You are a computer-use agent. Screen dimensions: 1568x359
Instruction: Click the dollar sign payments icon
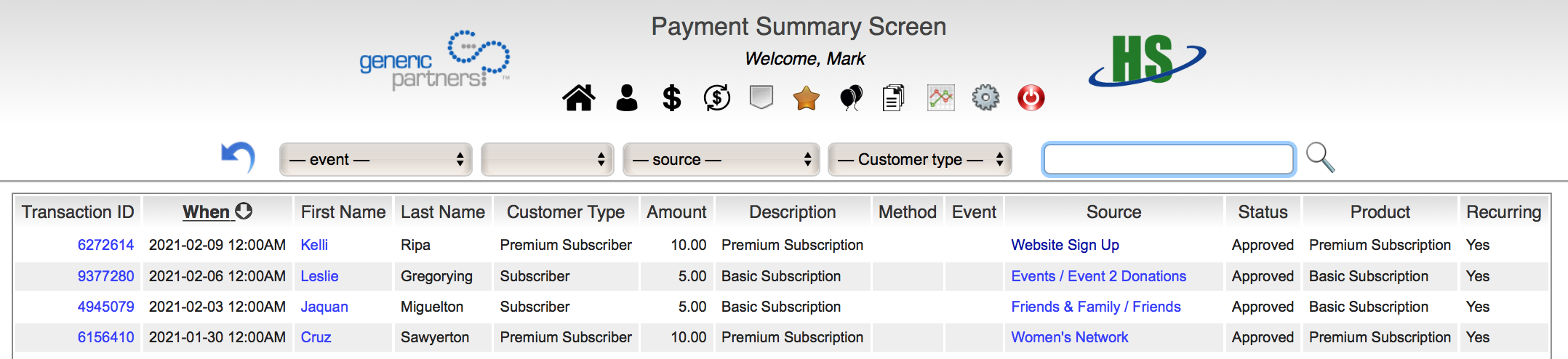pos(671,98)
